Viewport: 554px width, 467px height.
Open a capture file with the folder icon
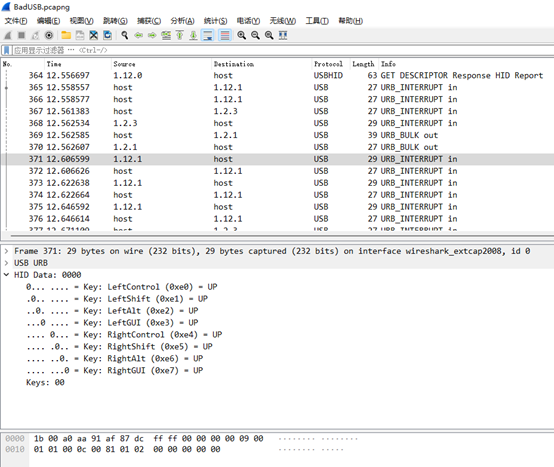(x=66, y=35)
